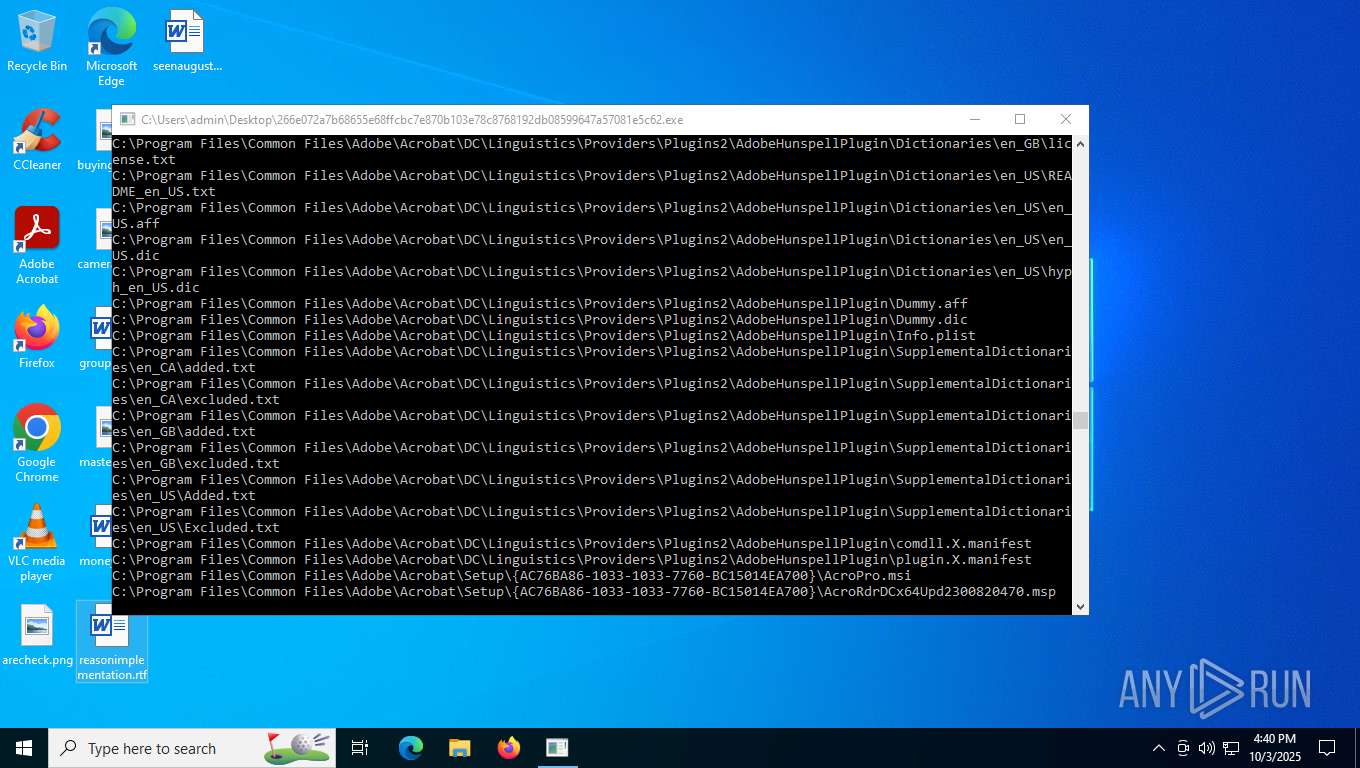Viewport: 1360px width, 768px height.
Task: Select arecheck.png file on desktop
Action: click(37, 636)
